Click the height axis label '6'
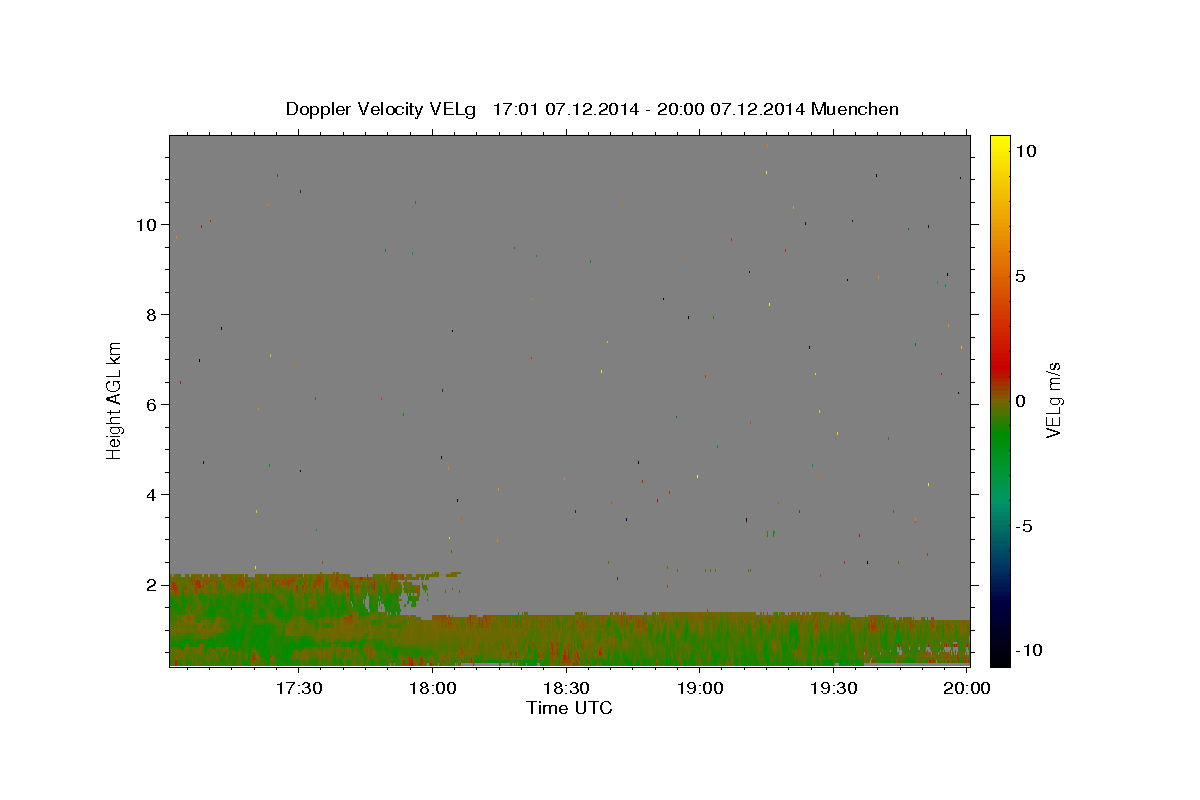The width and height of the screenshot is (1200, 800). [x=153, y=405]
